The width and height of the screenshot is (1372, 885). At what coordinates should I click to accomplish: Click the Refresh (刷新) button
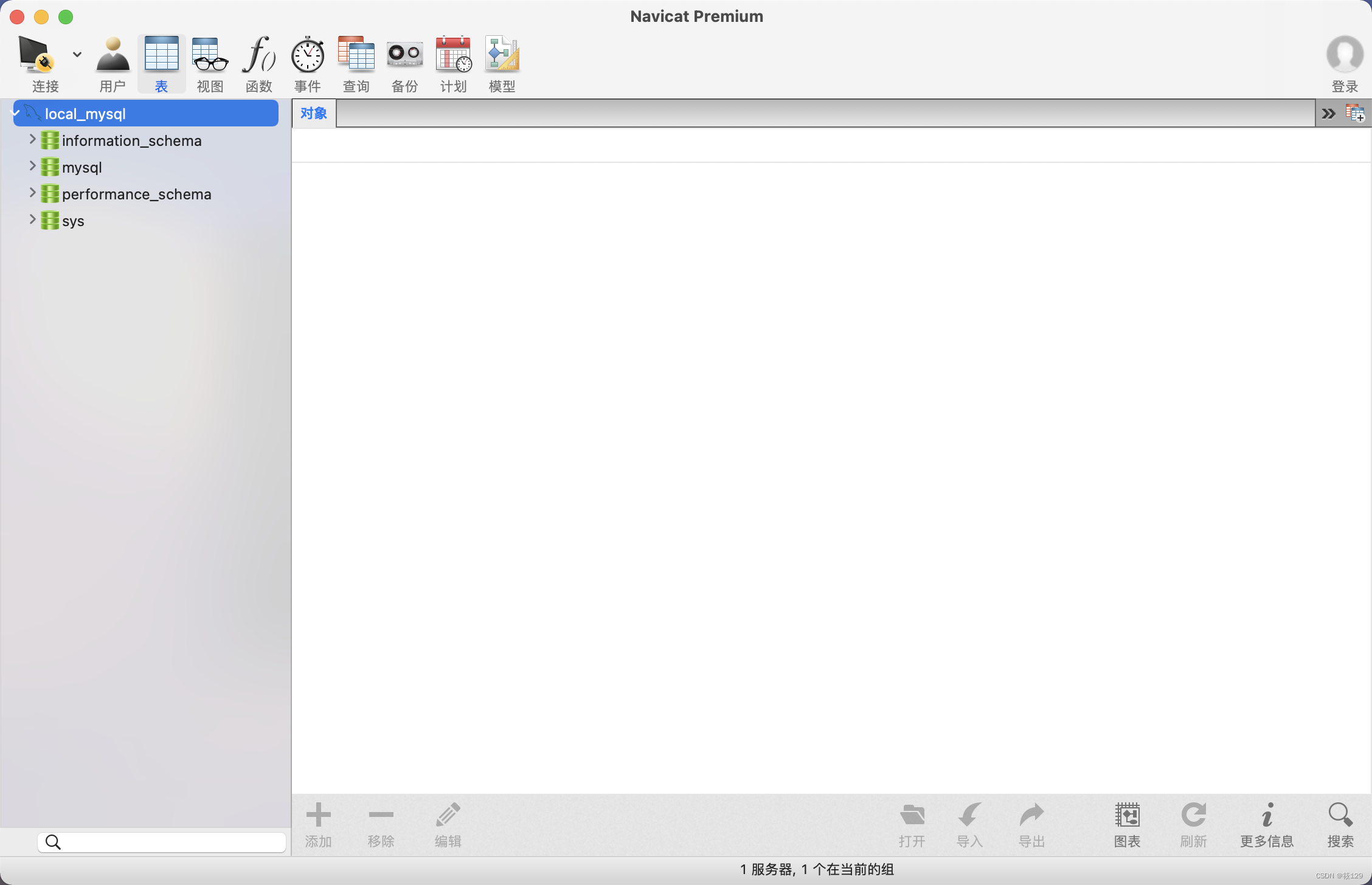pyautogui.click(x=1193, y=825)
